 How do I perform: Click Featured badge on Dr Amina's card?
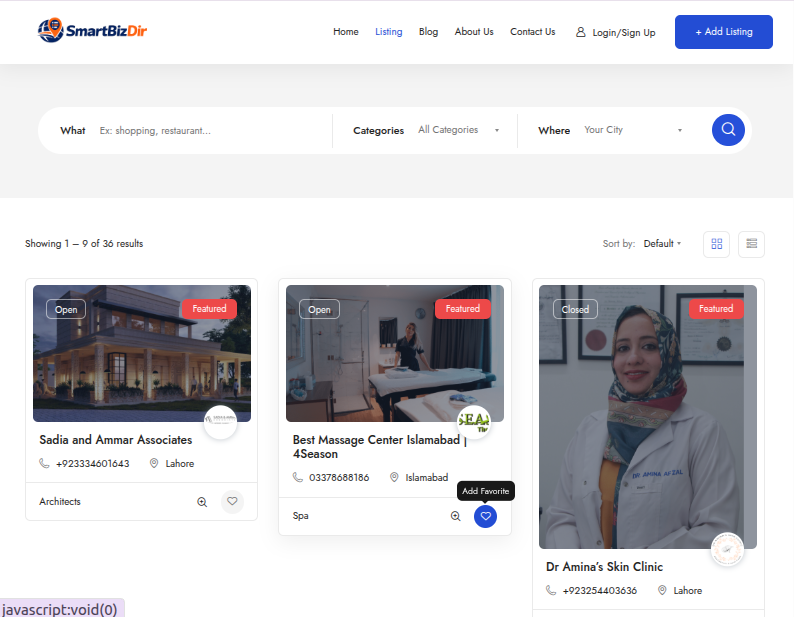pyautogui.click(x=716, y=309)
